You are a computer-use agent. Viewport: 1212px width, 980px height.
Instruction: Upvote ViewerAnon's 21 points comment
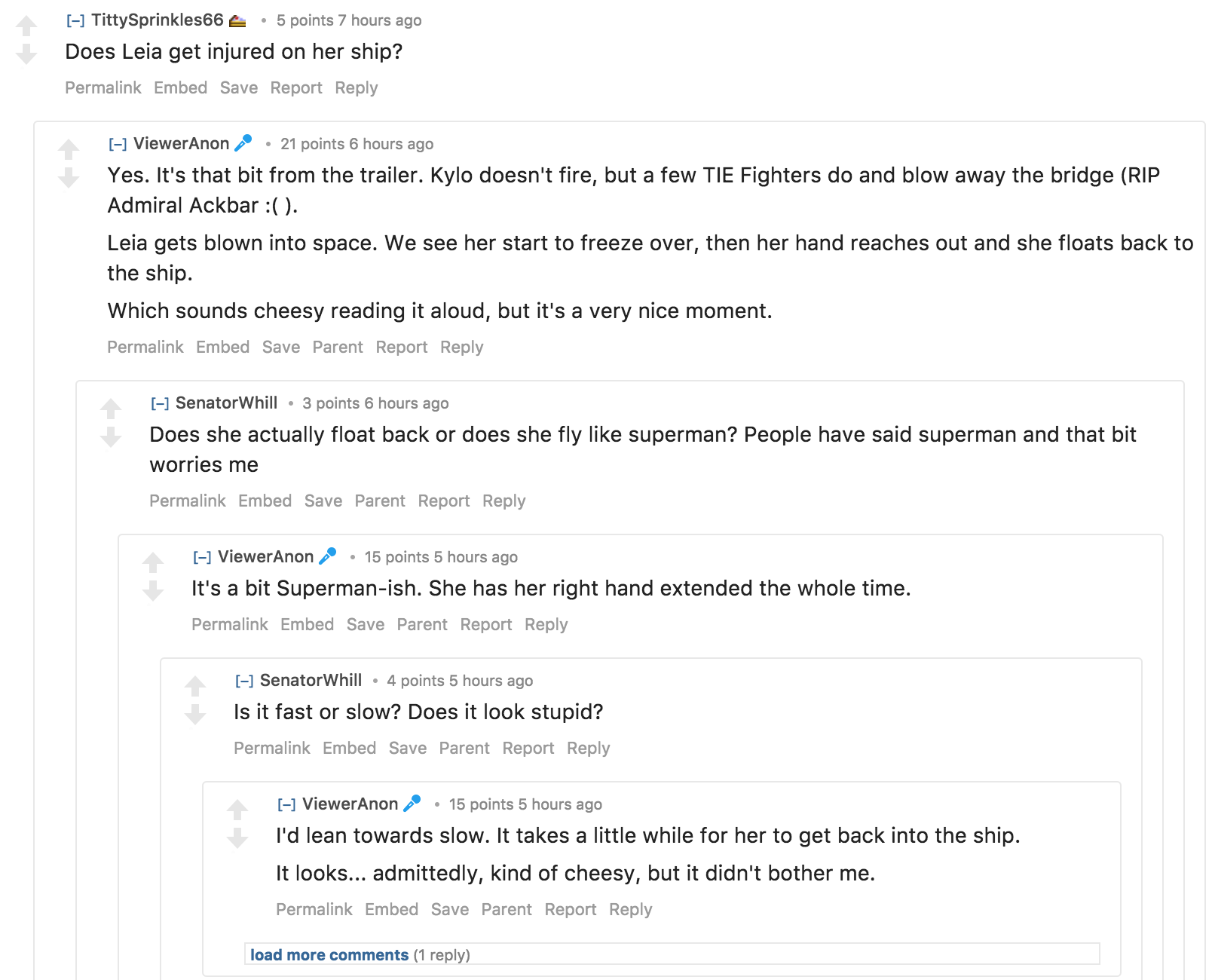click(69, 150)
